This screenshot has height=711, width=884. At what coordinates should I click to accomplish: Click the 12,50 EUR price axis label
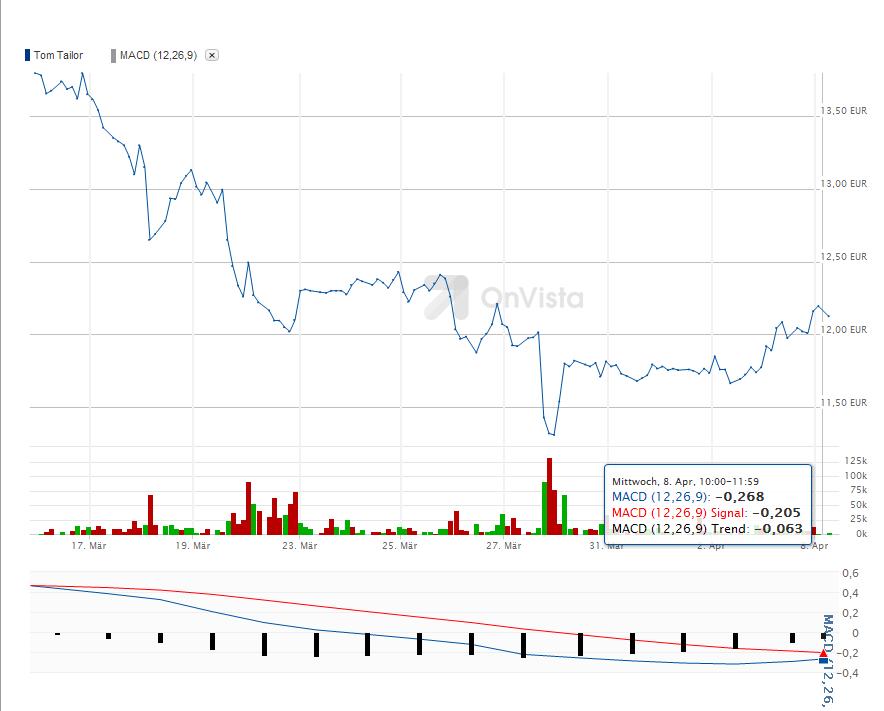point(843,257)
